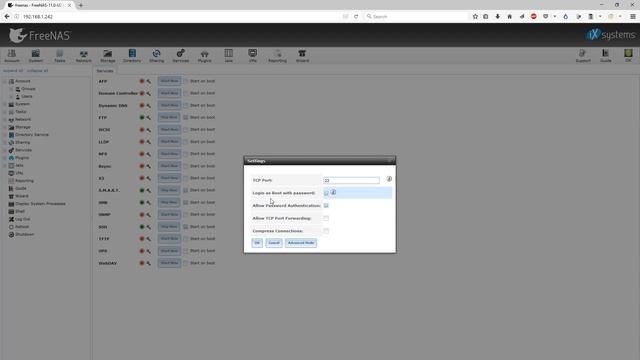Toggle Start on boot for NFS
Viewport: 640px width, 360px height.
[186, 154]
